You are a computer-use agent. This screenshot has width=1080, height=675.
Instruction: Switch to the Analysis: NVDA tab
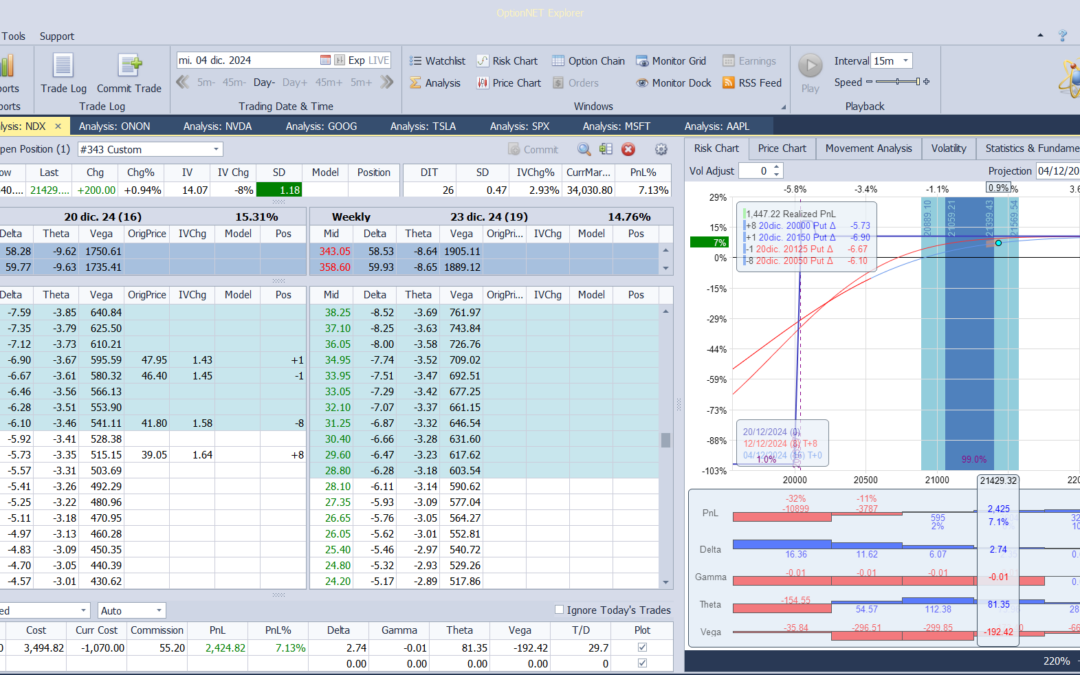[217, 126]
